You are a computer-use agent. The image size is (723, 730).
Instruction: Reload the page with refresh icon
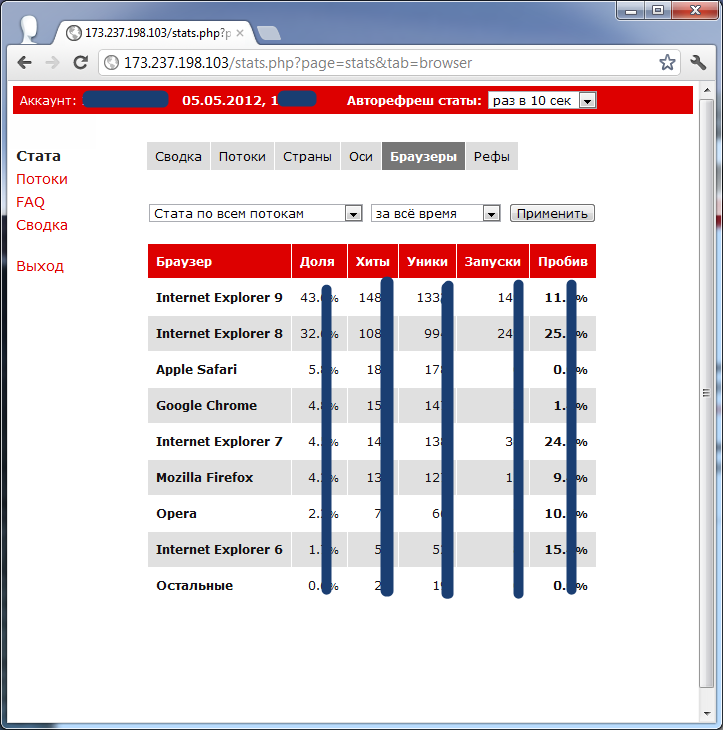[x=81, y=62]
